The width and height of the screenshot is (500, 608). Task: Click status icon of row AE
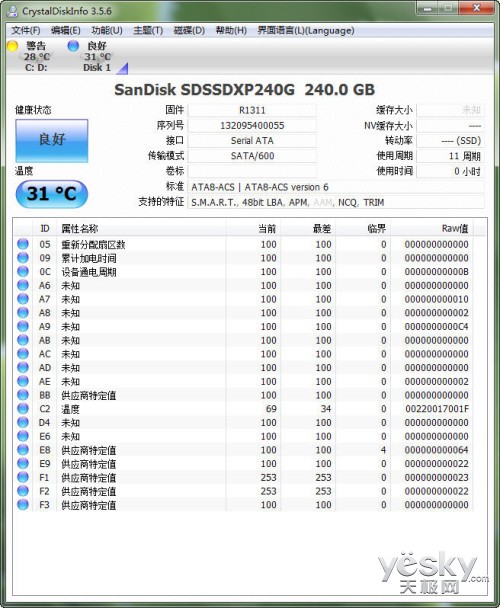pos(23,381)
